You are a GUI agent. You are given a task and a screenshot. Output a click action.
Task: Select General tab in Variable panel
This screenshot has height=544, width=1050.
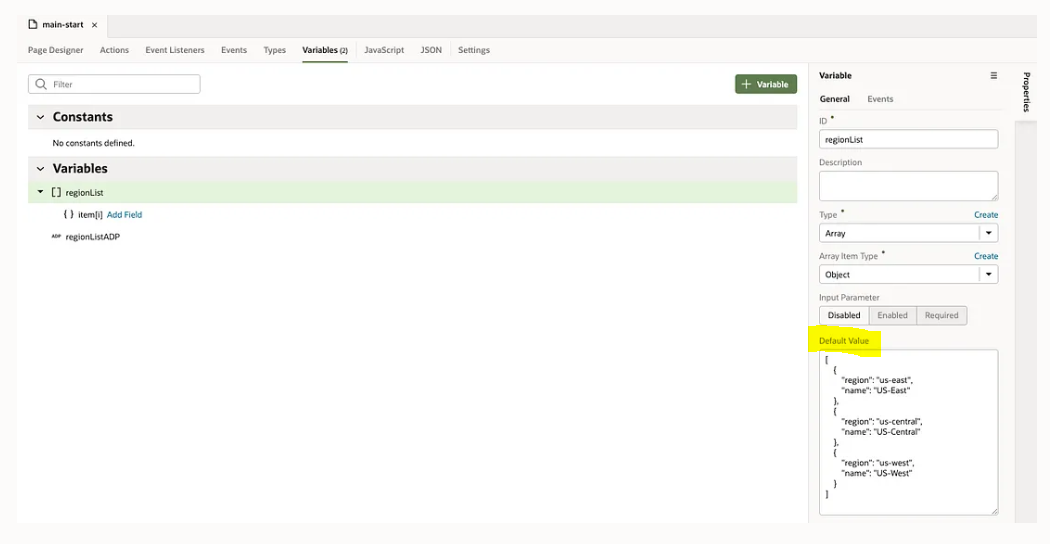[834, 99]
